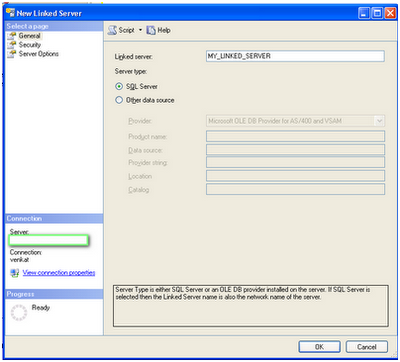Screen dimensions: 400x362
Task: Open View connection properties link
Action: click(59, 273)
